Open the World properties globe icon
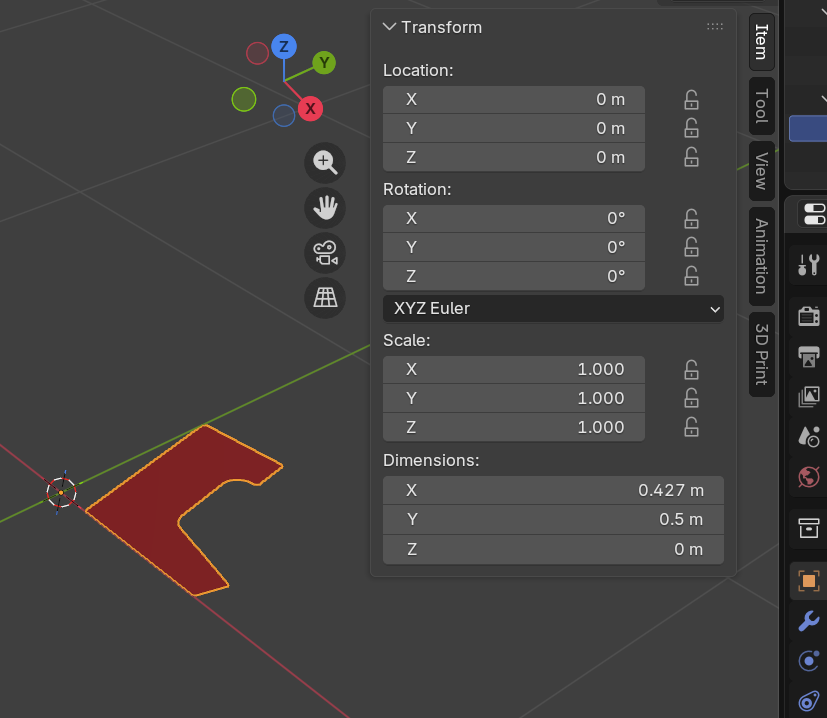This screenshot has width=827, height=718. [x=808, y=476]
